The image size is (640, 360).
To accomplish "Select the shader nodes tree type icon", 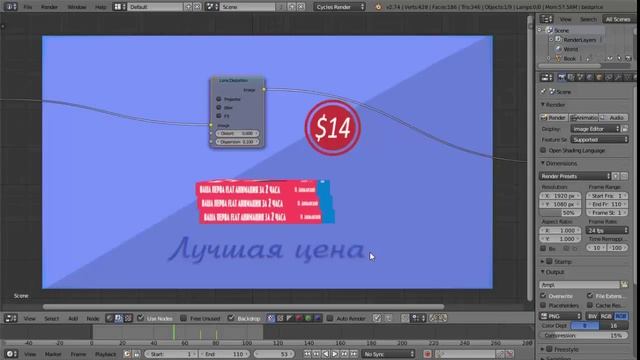I will pyautogui.click(x=109, y=318).
